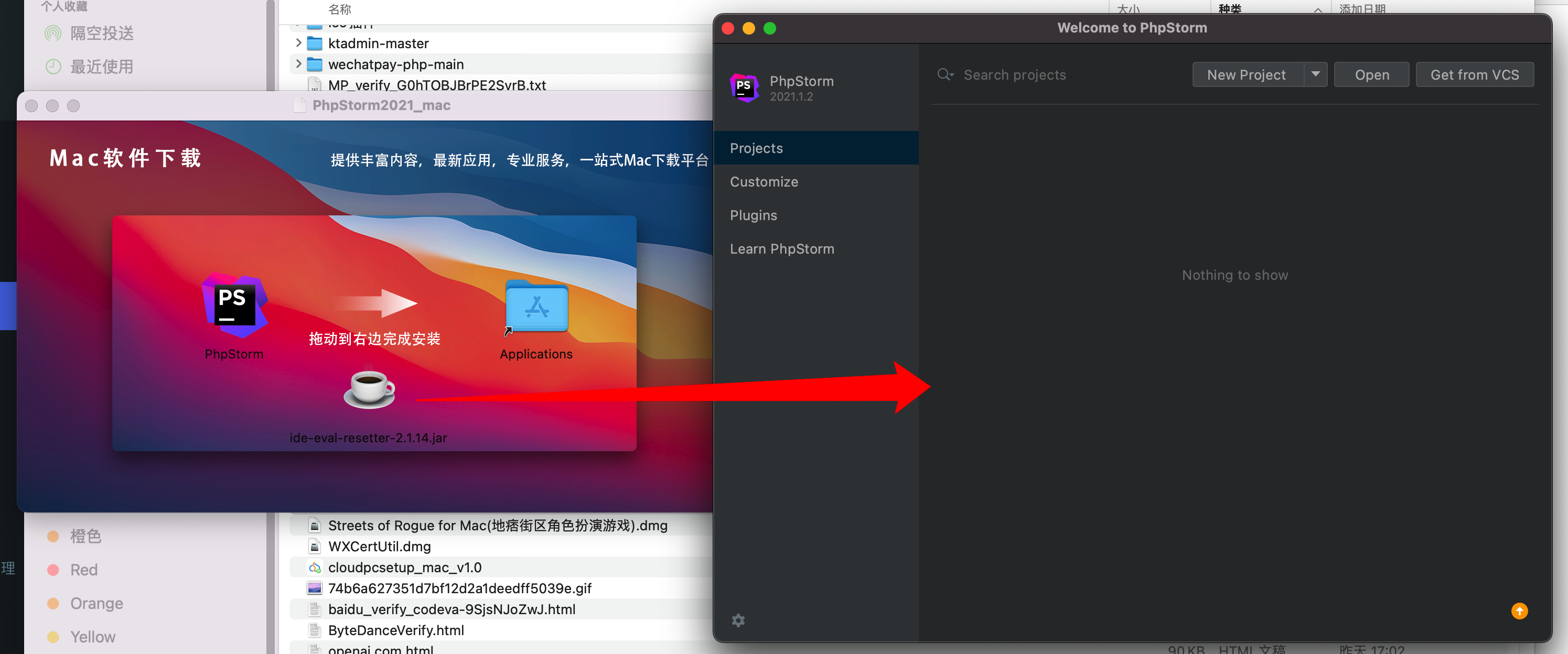Image resolution: width=1568 pixels, height=654 pixels.
Task: Select the gif file thumbnail icon
Action: click(315, 587)
